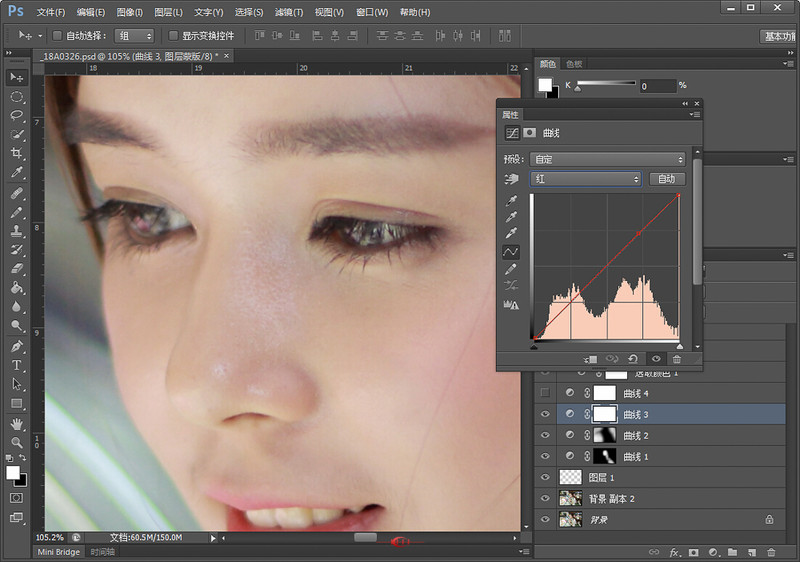Show the hidden 曲线 4 layer
The height and width of the screenshot is (562, 800).
click(x=545, y=393)
